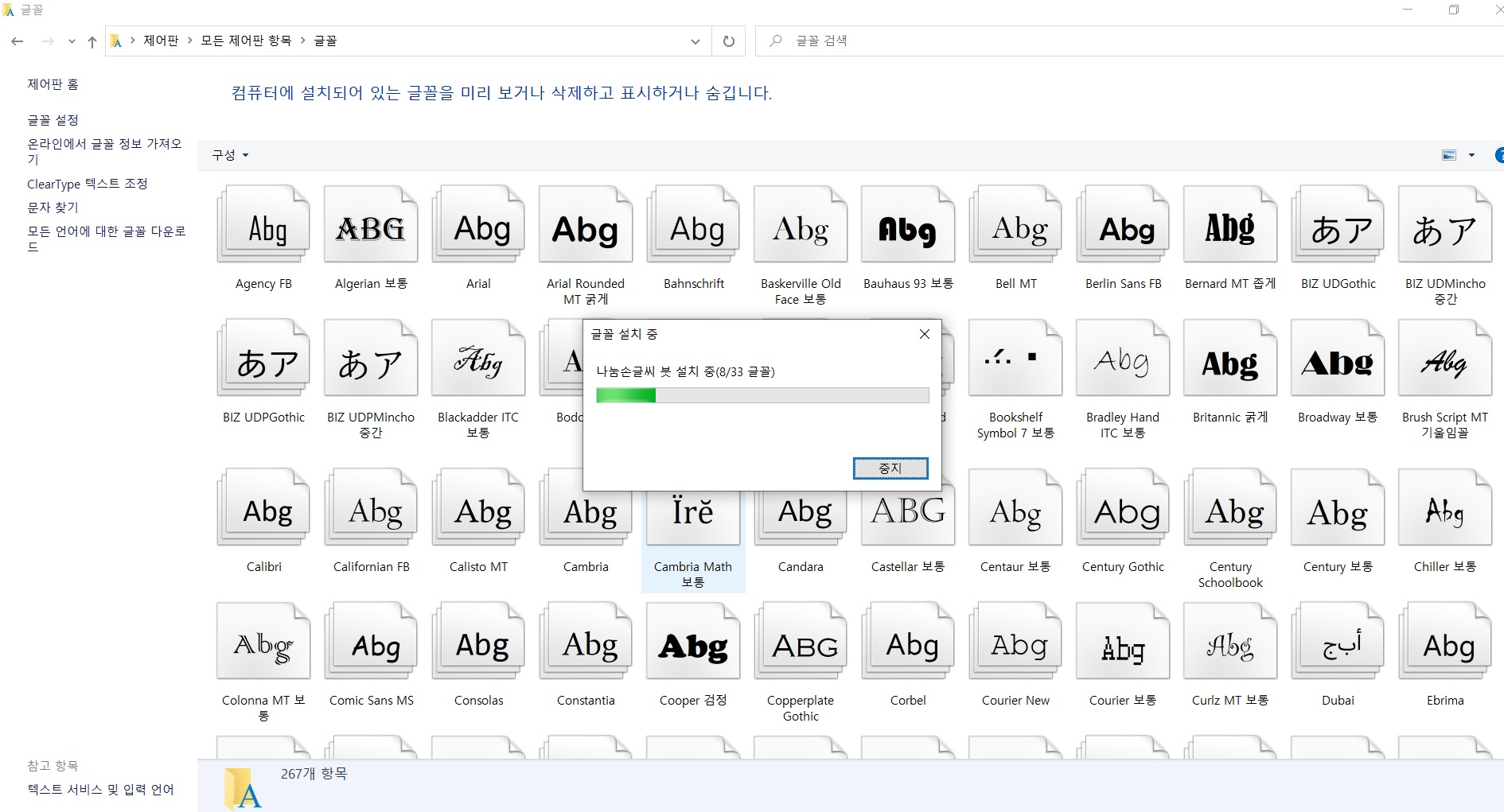Select the Bell MT font icon

1015,224
